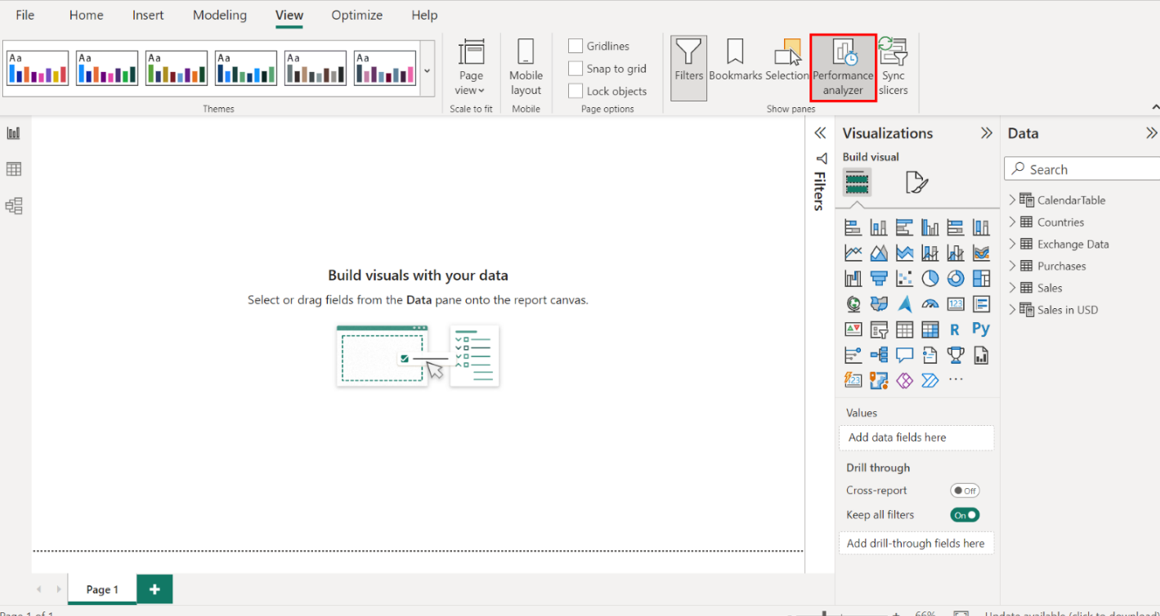
Task: Click the Bookmarks pane icon
Action: pyautogui.click(x=735, y=60)
